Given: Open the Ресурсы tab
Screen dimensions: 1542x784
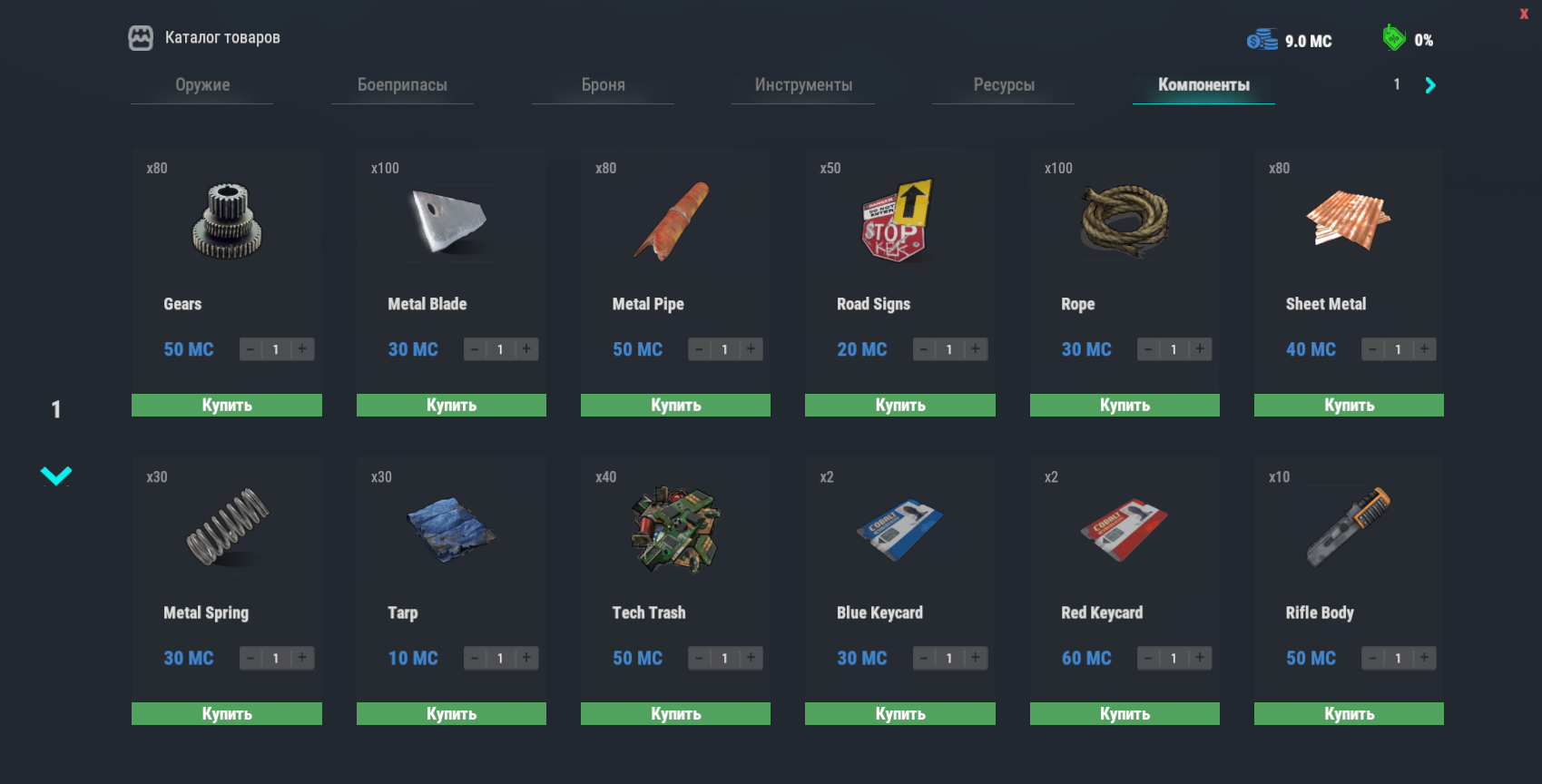Looking at the screenshot, I should 1004,85.
